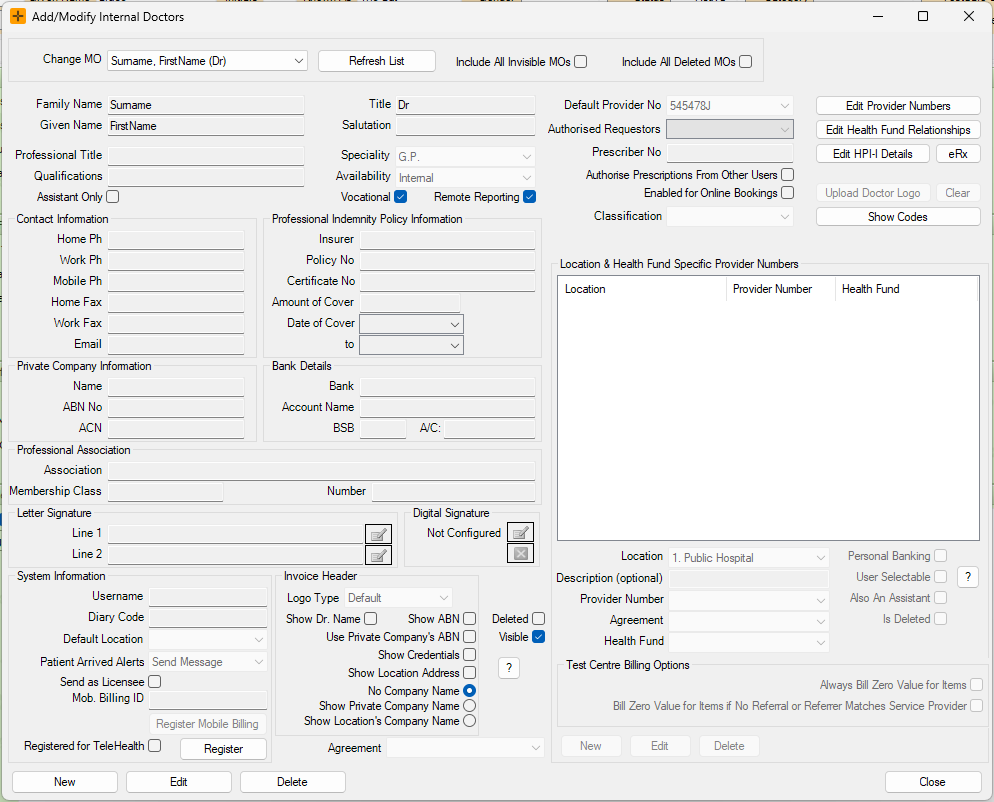Untick the Remote Reporting checkbox
The image size is (994, 802).
[x=530, y=197]
